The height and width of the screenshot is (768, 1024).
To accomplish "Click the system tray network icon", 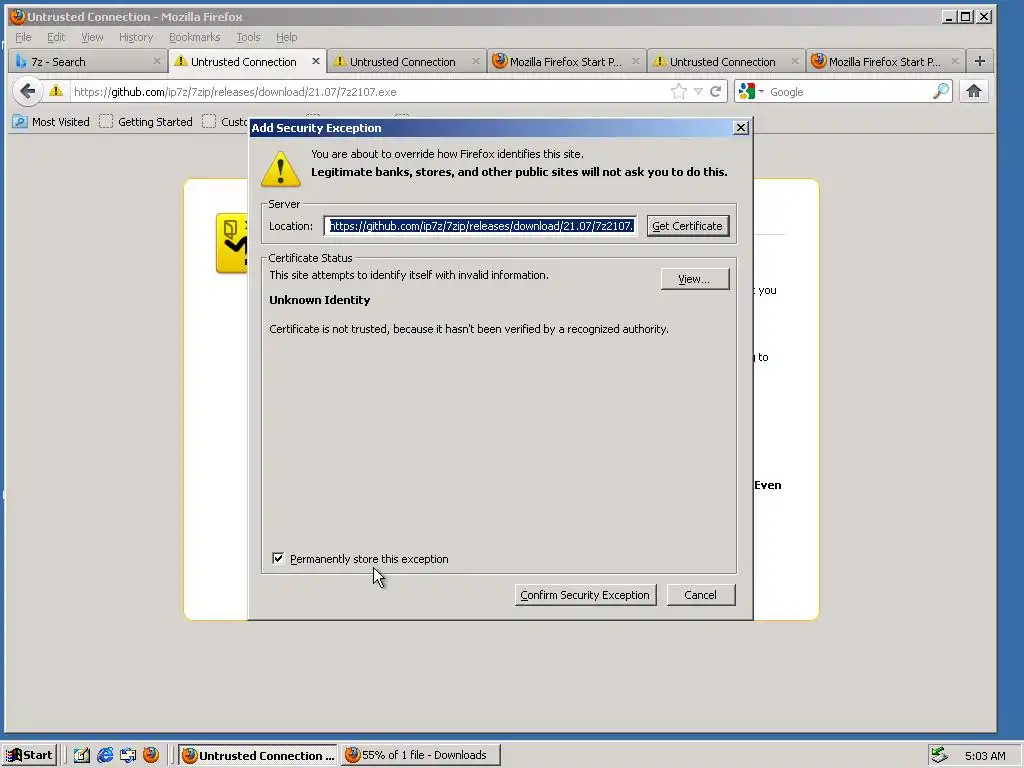I will (939, 755).
